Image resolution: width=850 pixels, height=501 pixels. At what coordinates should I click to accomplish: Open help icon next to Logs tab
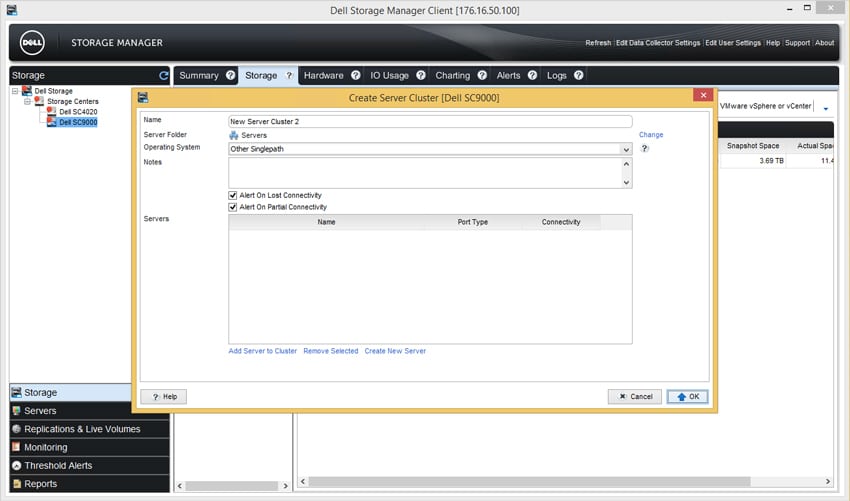pyautogui.click(x=578, y=75)
